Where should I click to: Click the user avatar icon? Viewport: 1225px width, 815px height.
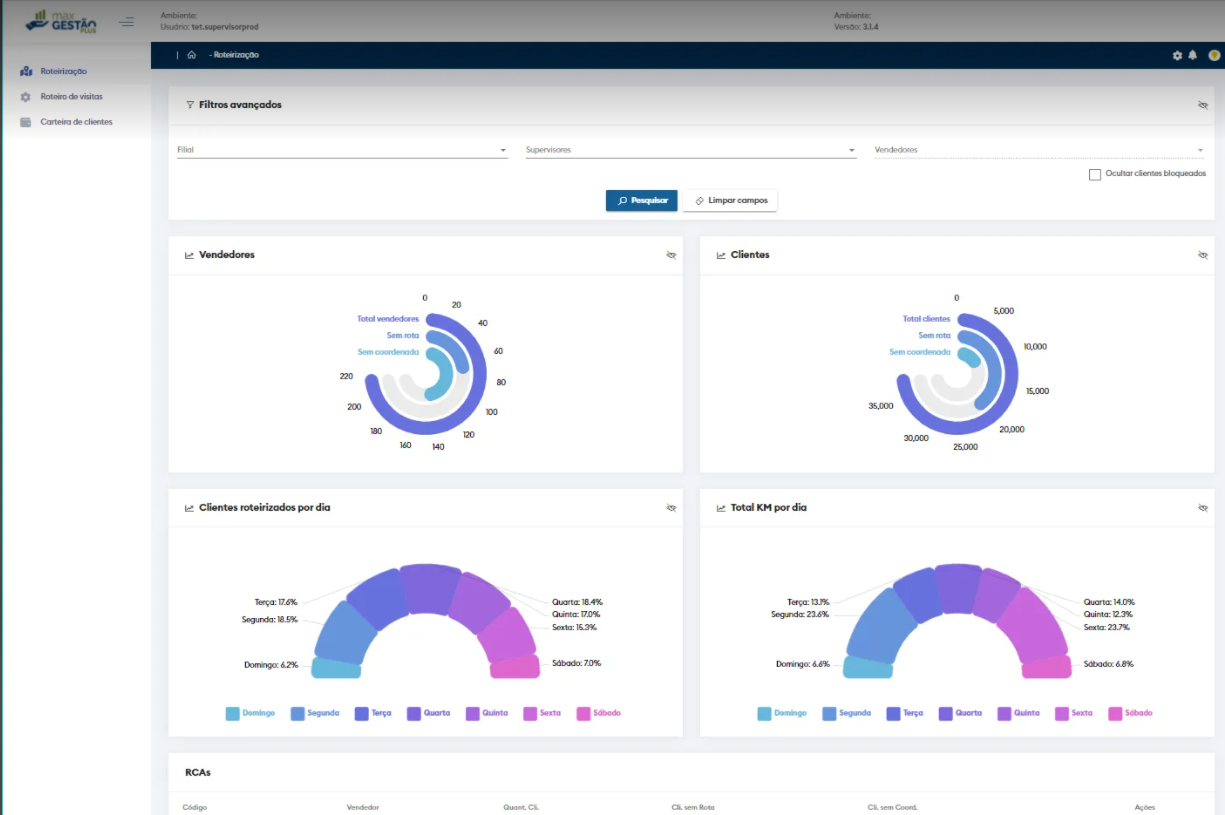pyautogui.click(x=1213, y=55)
